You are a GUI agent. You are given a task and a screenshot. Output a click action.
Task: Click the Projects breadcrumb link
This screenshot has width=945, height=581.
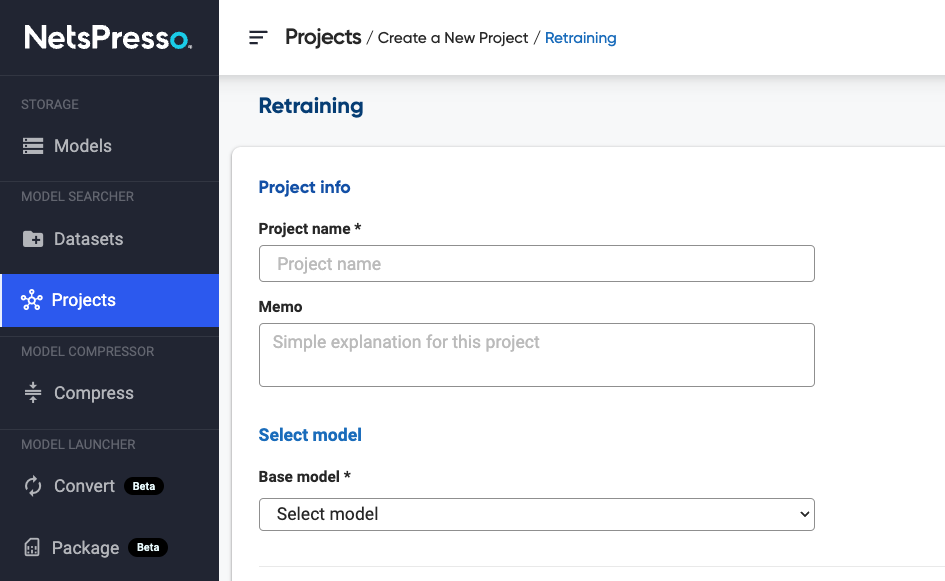(x=323, y=37)
